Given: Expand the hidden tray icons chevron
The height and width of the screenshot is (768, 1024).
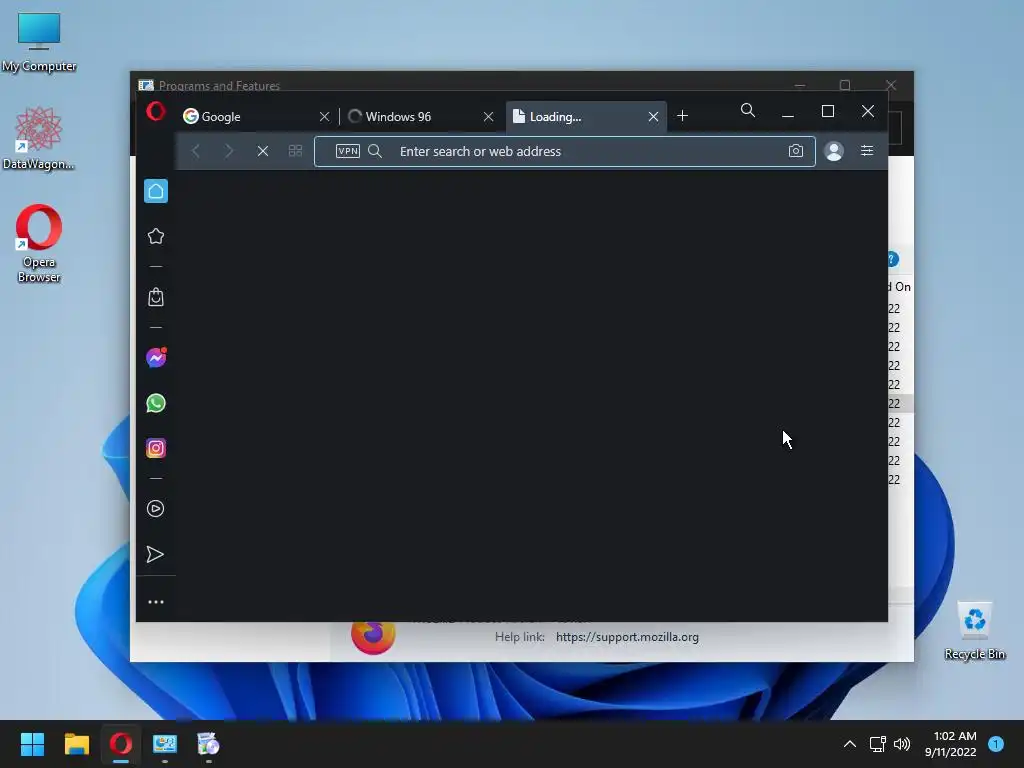Looking at the screenshot, I should tap(850, 744).
